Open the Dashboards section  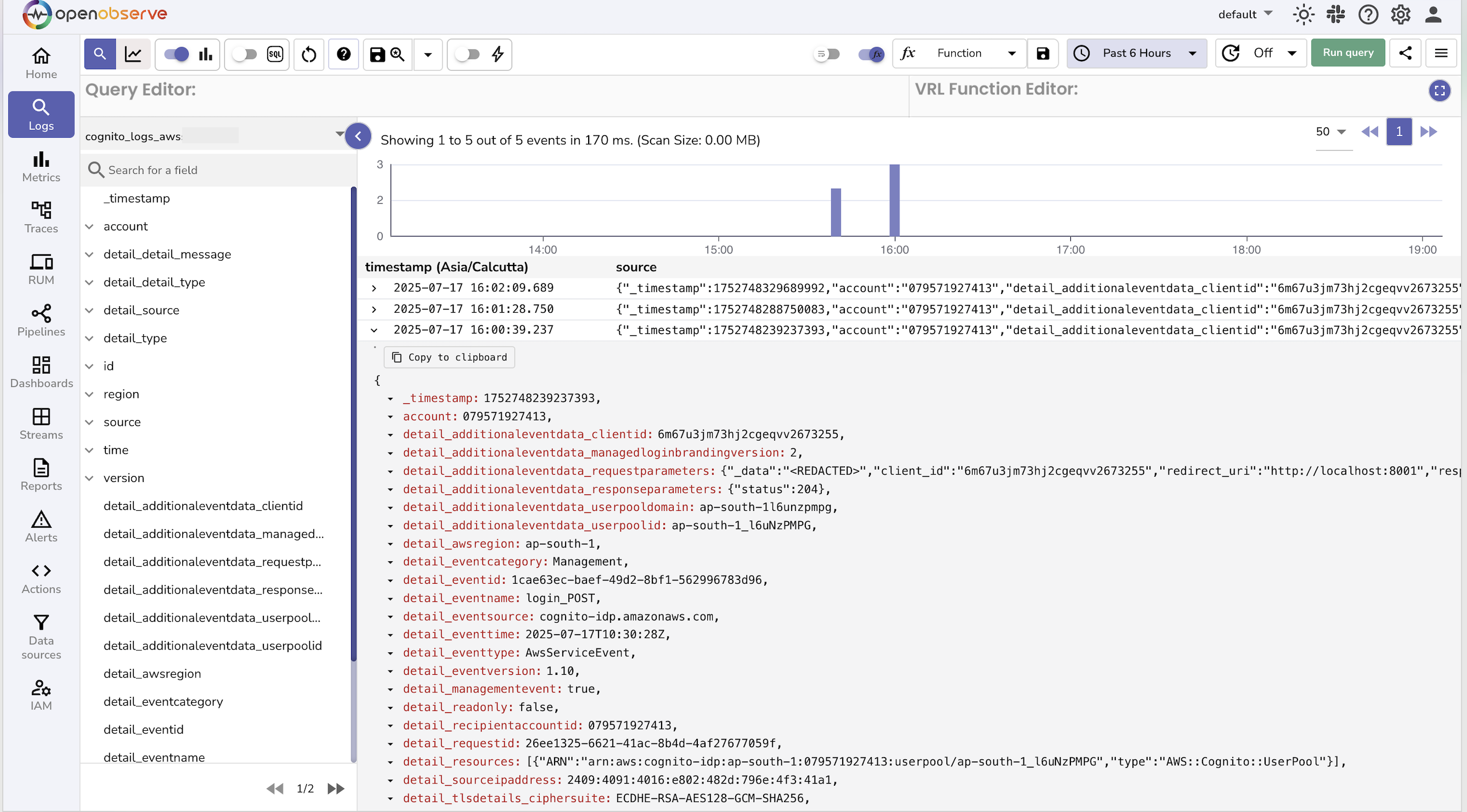[x=41, y=373]
